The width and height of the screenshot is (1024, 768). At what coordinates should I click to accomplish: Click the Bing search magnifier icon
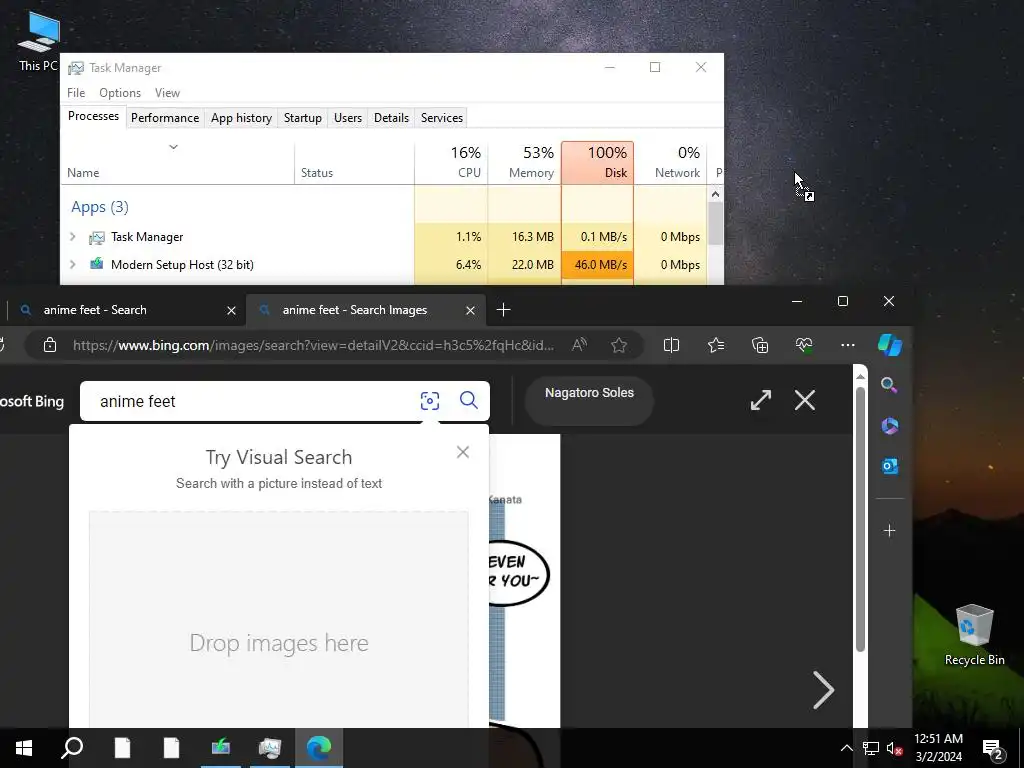[468, 400]
